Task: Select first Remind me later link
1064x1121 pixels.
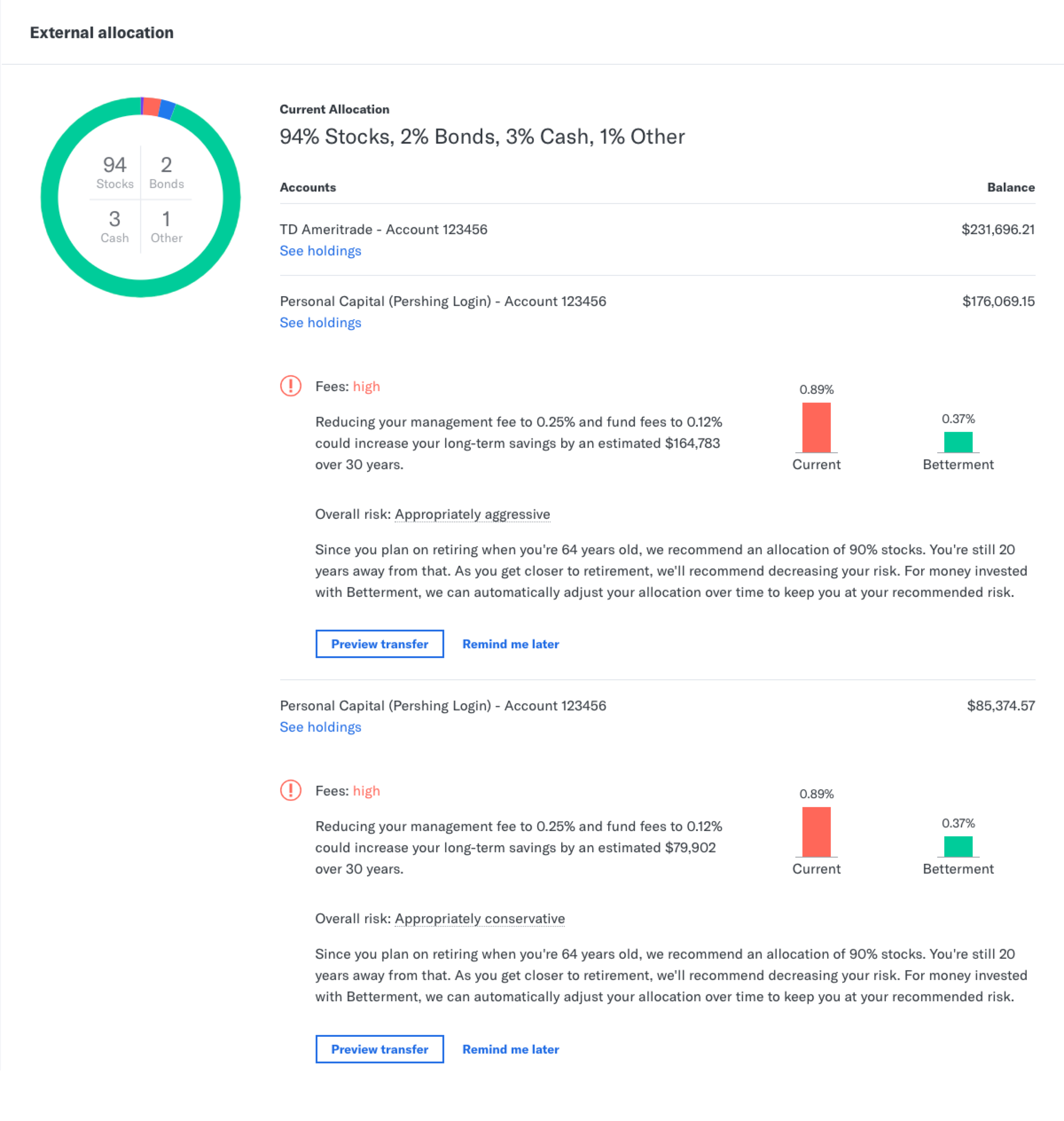Action: point(510,644)
